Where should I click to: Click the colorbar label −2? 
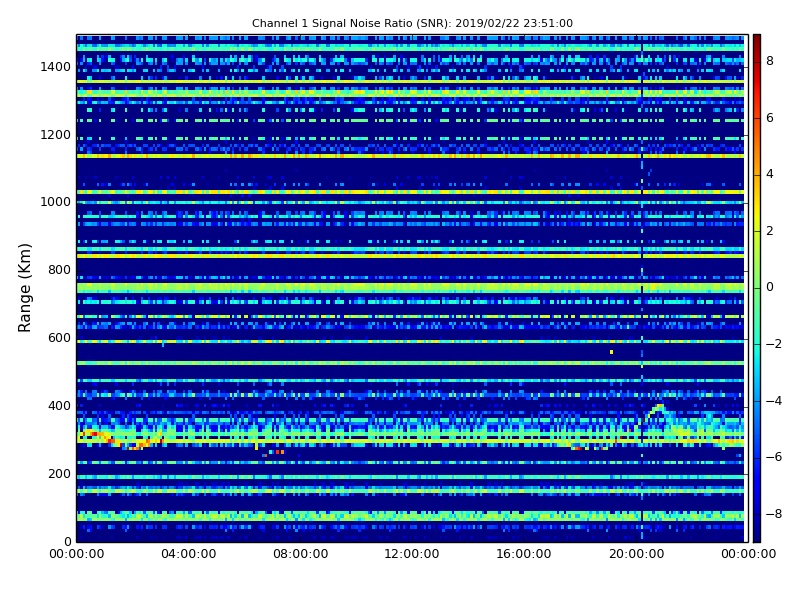pos(774,344)
